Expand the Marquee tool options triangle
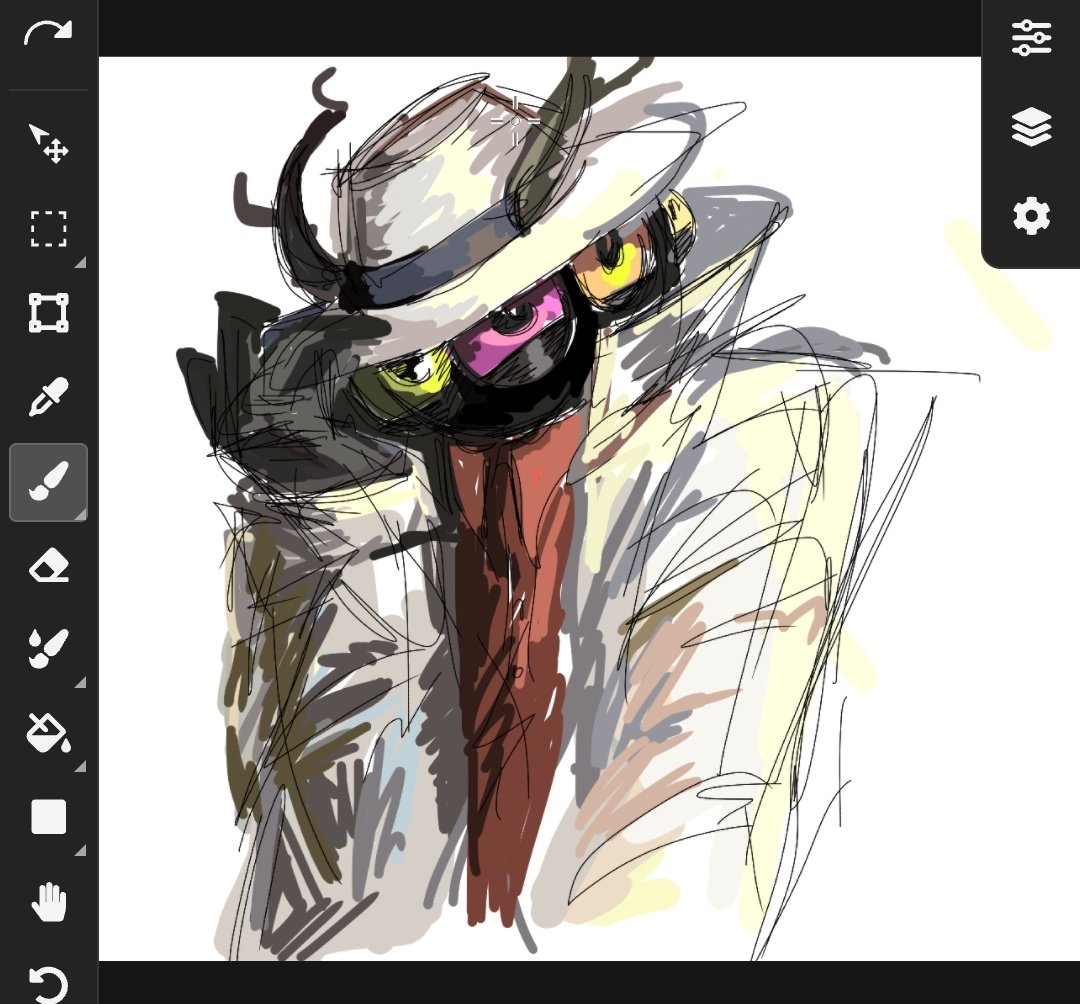Viewport: 1080px width, 1004px height. coord(81,262)
